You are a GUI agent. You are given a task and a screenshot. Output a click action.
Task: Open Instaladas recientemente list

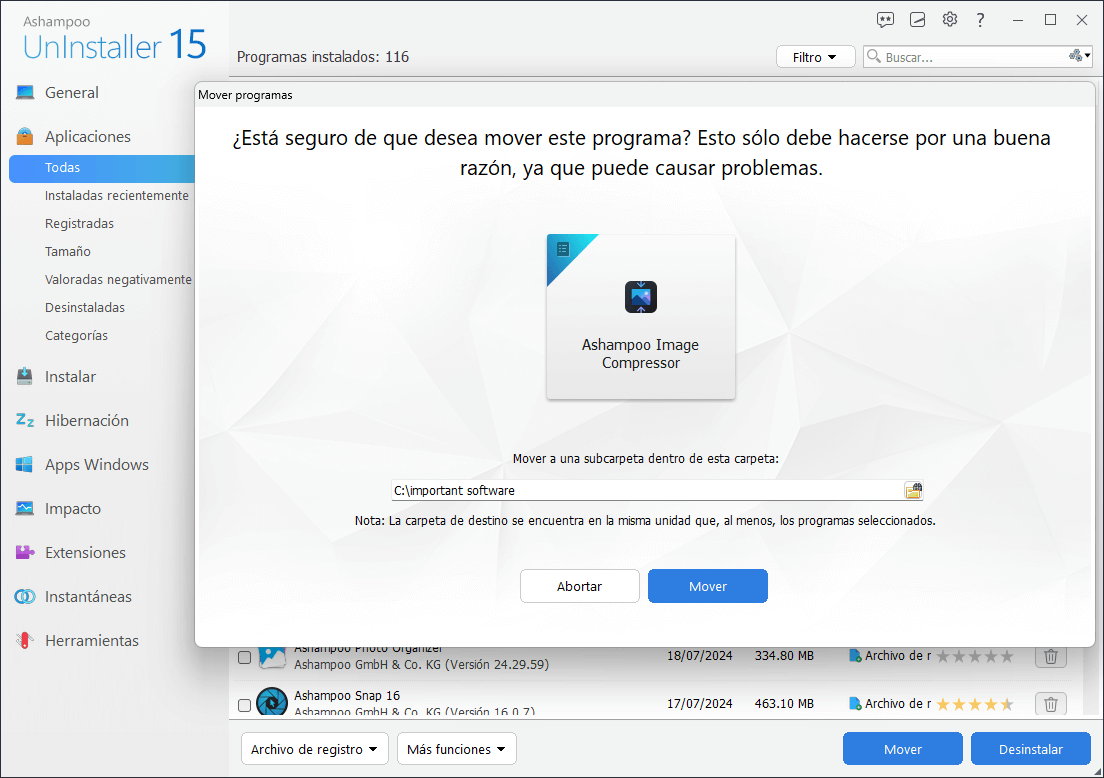pos(117,195)
